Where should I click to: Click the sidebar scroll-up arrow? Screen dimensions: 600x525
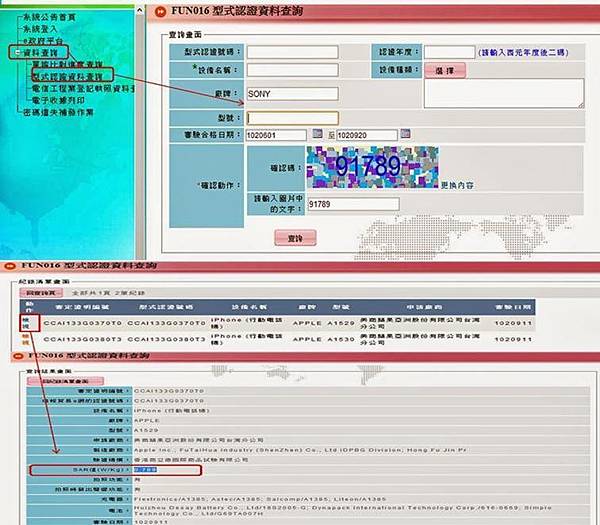(x=140, y=10)
